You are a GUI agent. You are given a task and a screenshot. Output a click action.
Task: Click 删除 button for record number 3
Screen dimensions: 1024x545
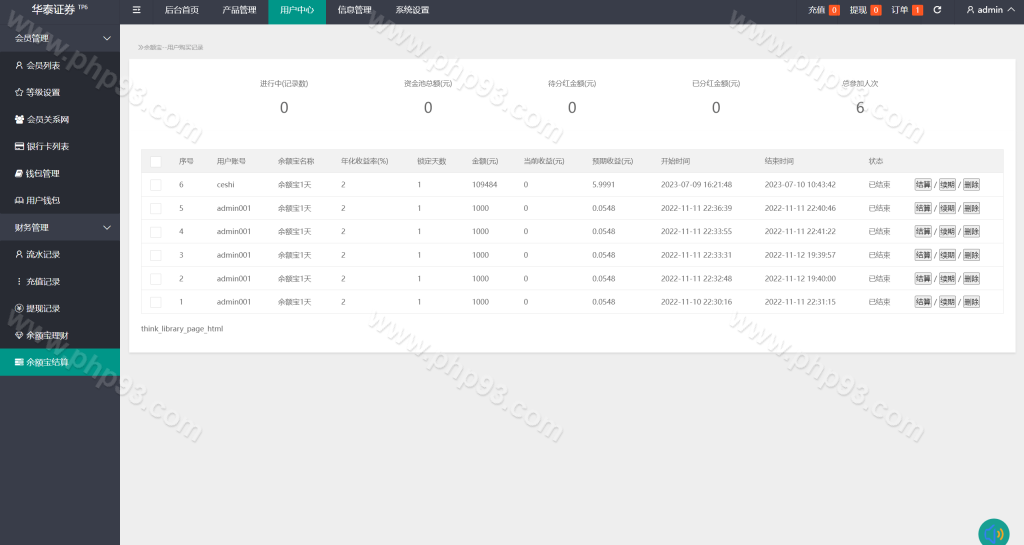971,255
